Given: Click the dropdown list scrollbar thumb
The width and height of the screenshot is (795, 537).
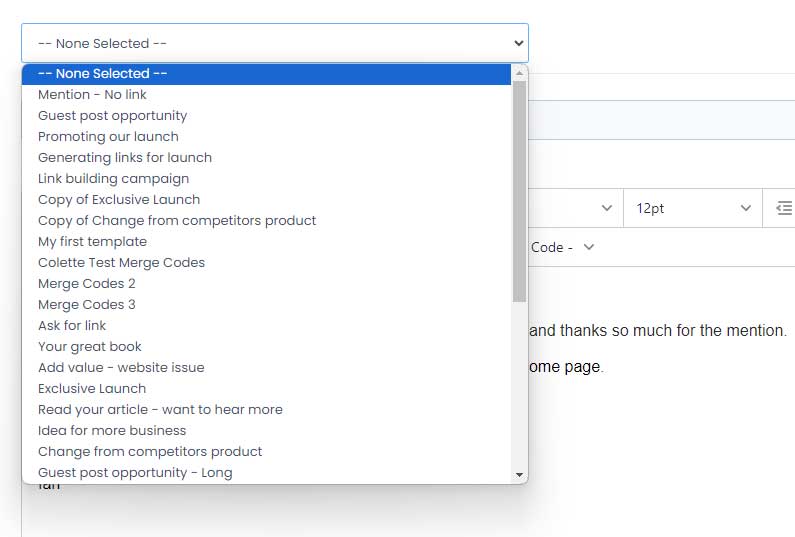Looking at the screenshot, I should point(519,191).
